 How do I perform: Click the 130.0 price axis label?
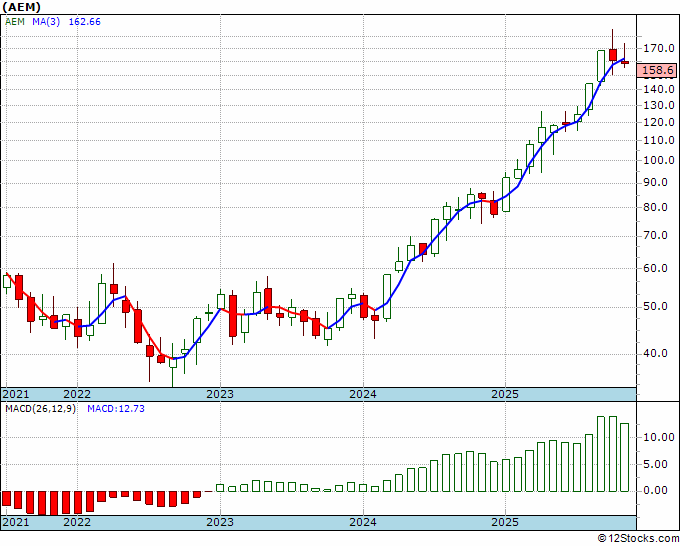658,105
